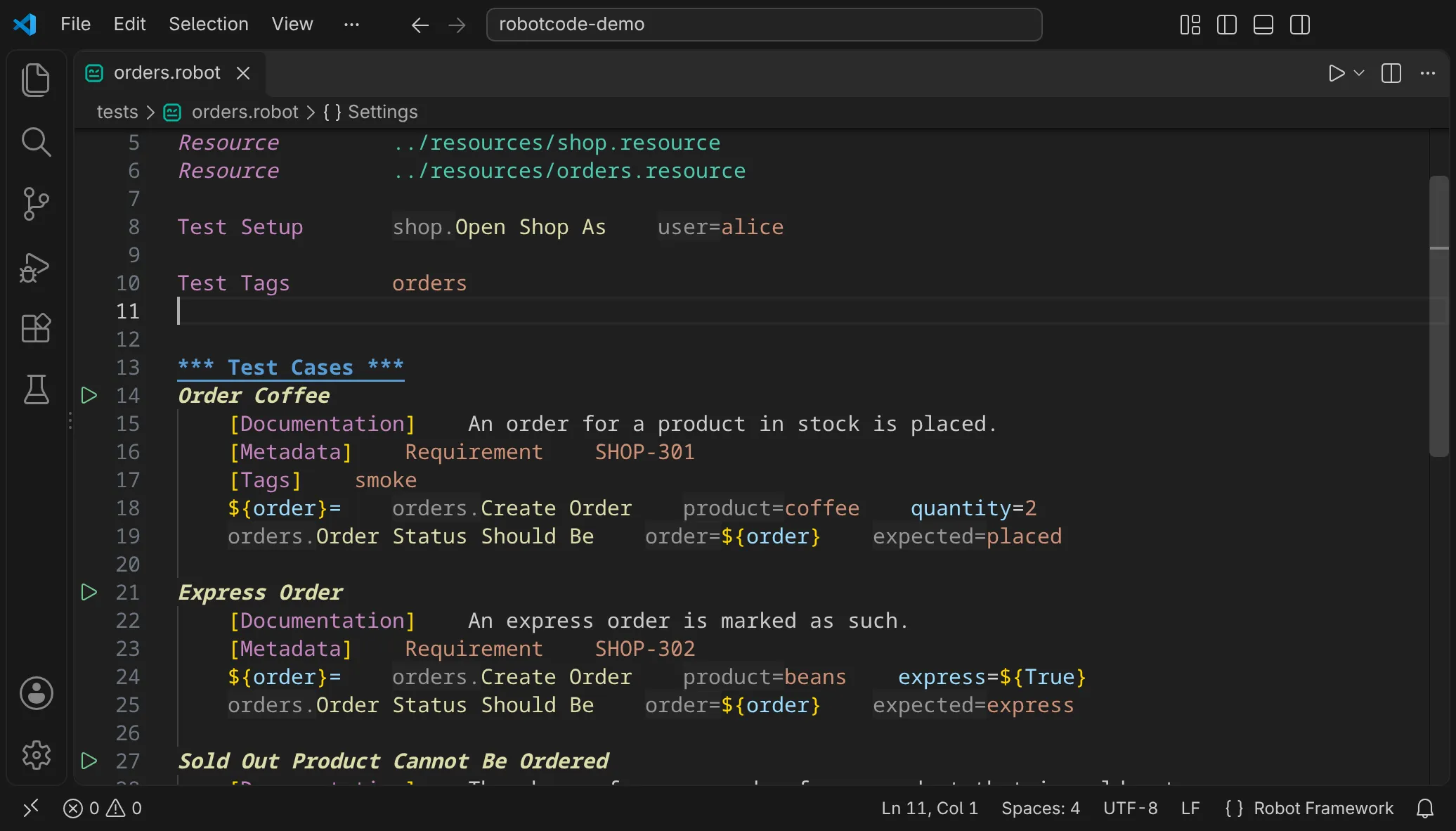Open the Manage gear menu
The image size is (1456, 831).
36,755
